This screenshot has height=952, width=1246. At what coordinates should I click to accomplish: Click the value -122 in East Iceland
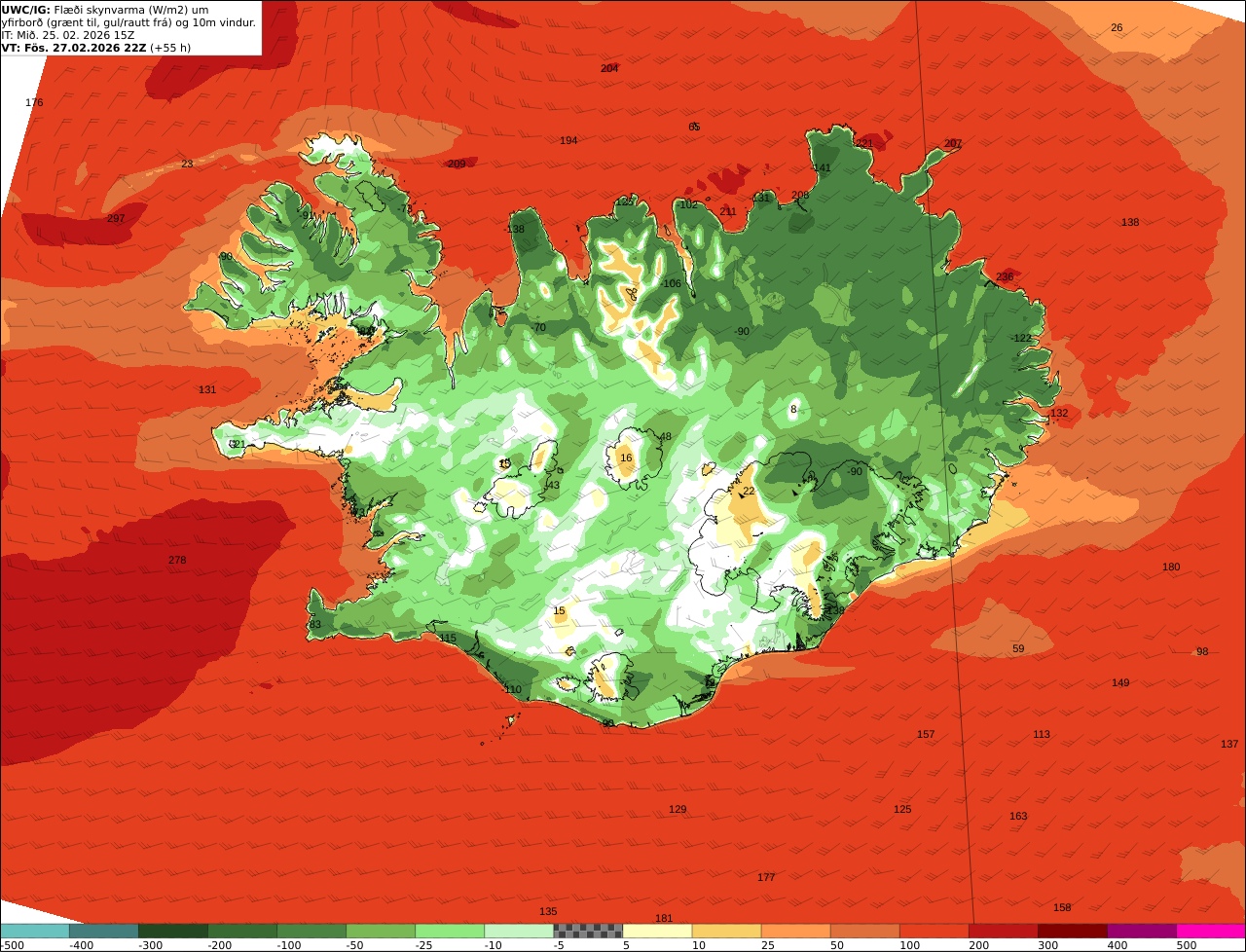1020,338
